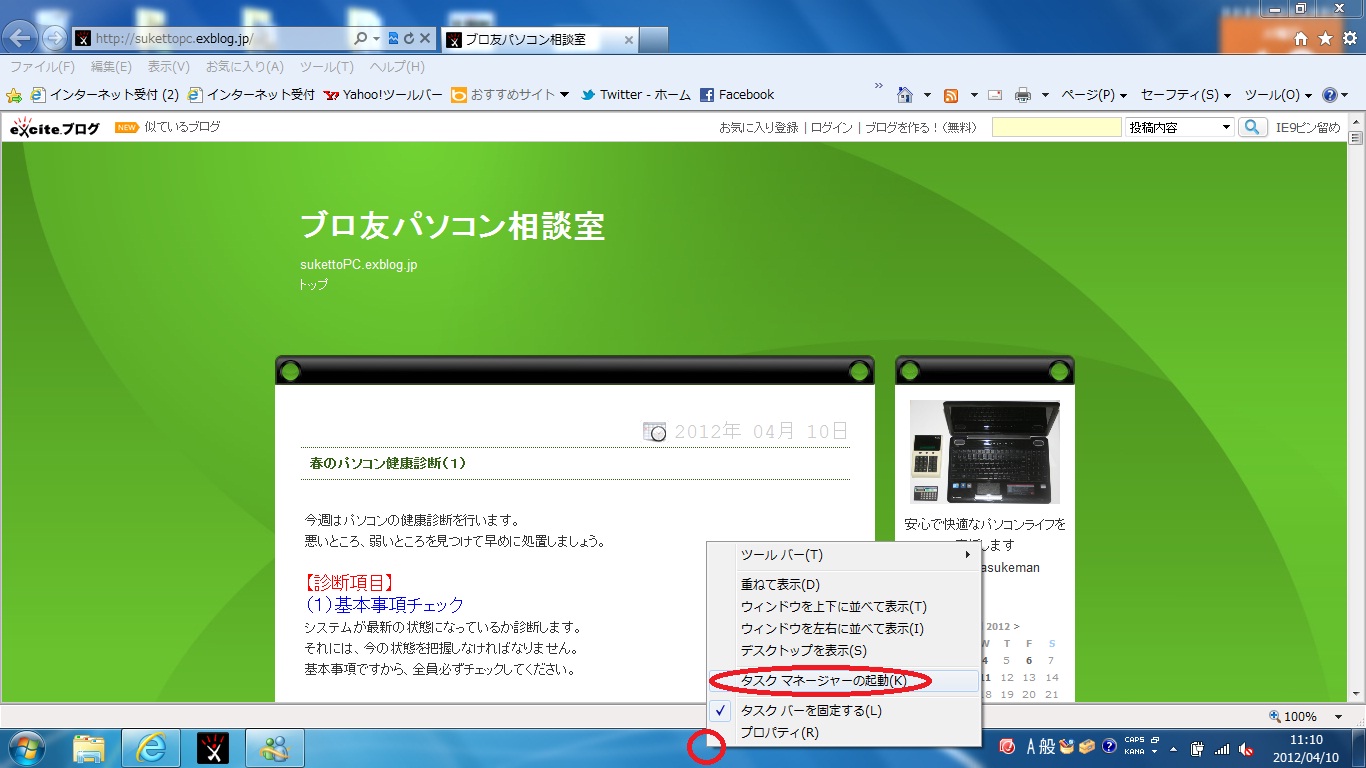Click the IME Help question mark icon
Screen dimensions: 1366x768
[x=1109, y=746]
